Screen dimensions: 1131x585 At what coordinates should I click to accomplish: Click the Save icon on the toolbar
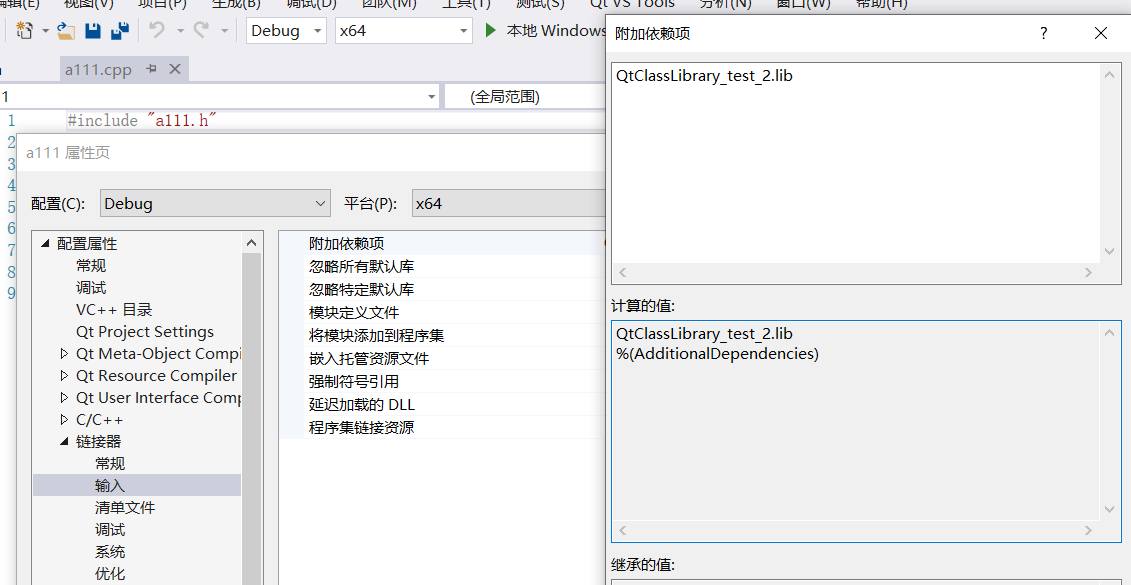(92, 31)
